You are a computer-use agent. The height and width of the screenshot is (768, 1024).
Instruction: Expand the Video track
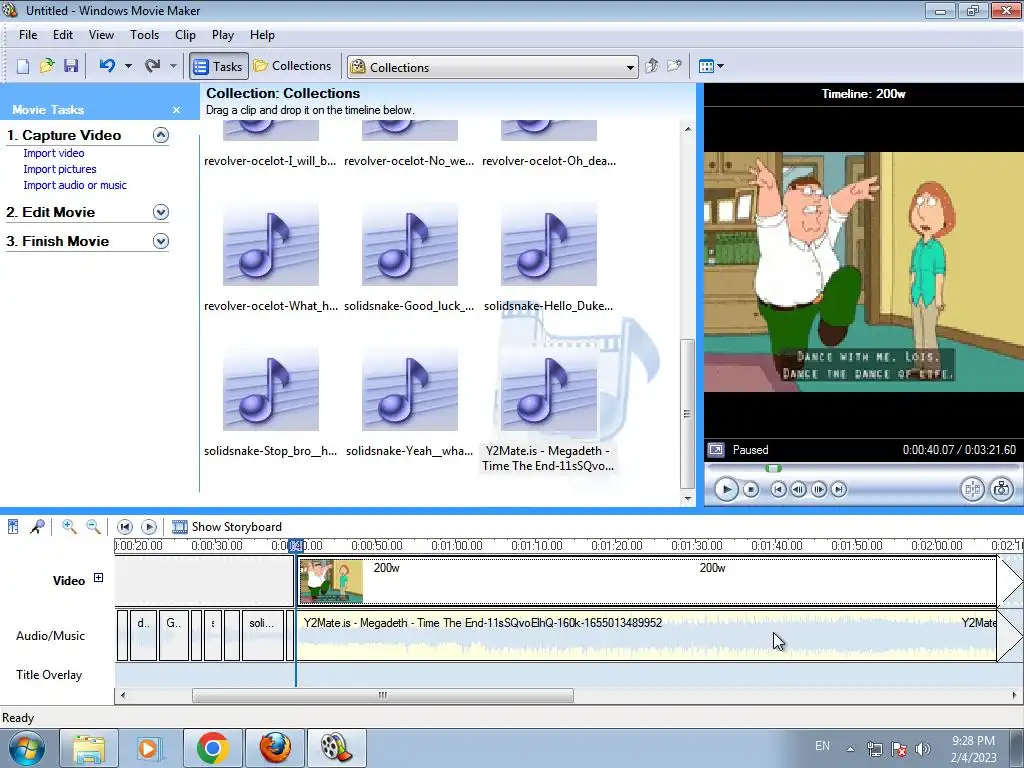(99, 577)
